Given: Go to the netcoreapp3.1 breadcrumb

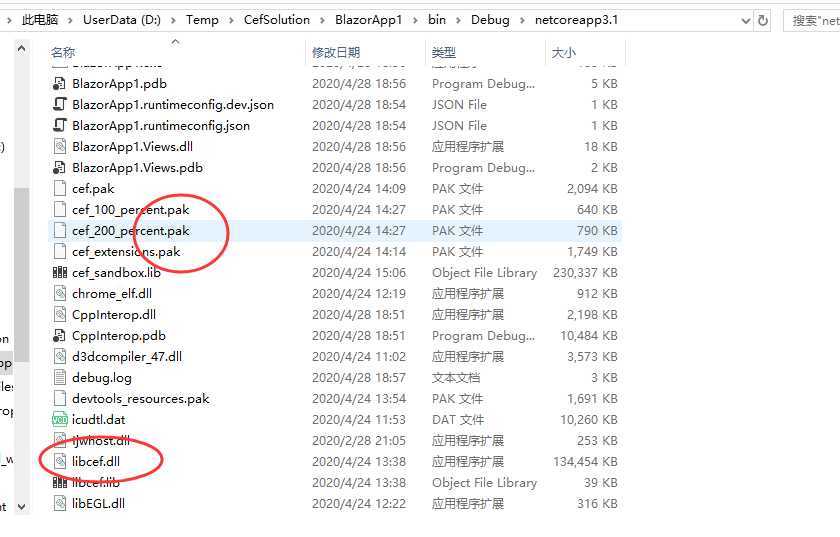Looking at the screenshot, I should tap(576, 20).
